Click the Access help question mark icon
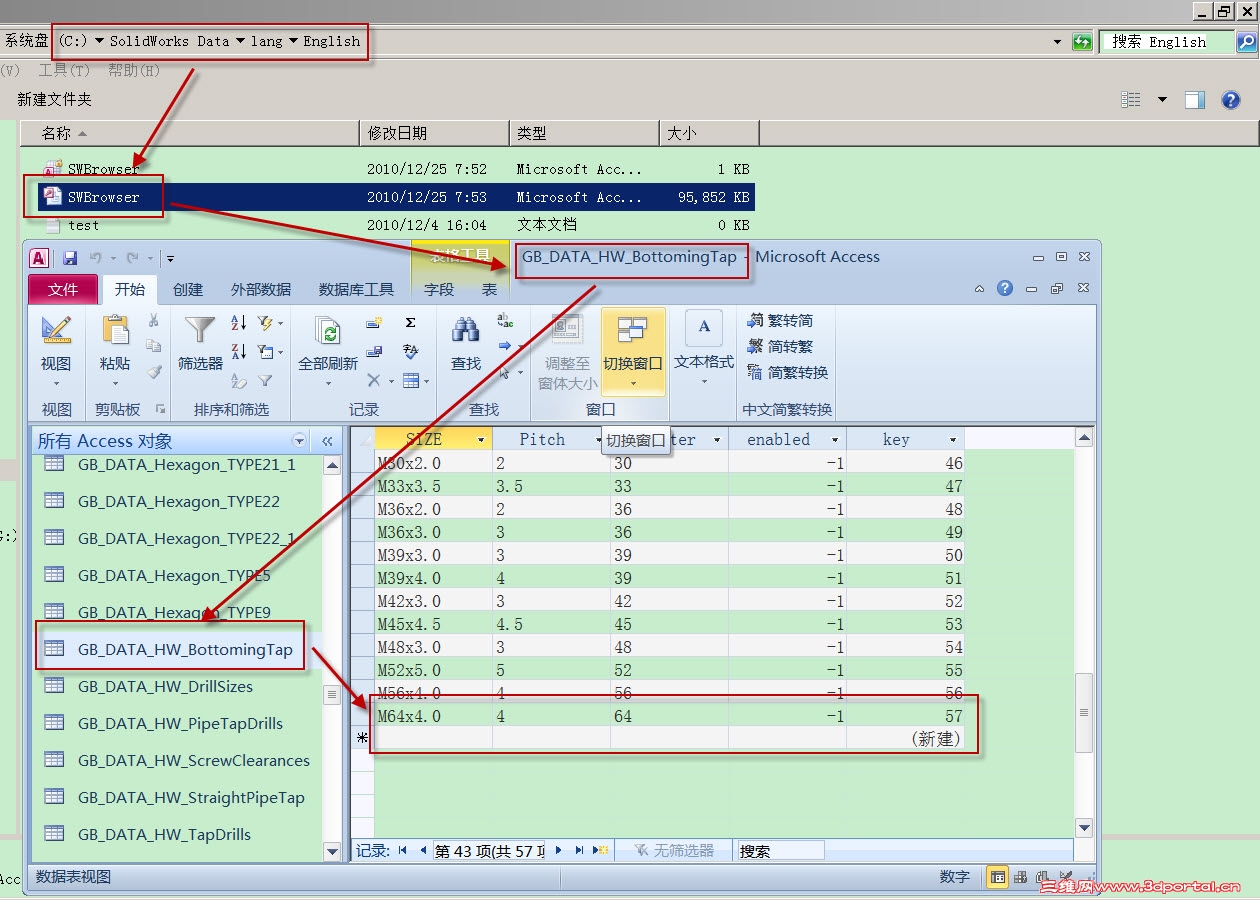The width and height of the screenshot is (1260, 900). tap(1005, 288)
